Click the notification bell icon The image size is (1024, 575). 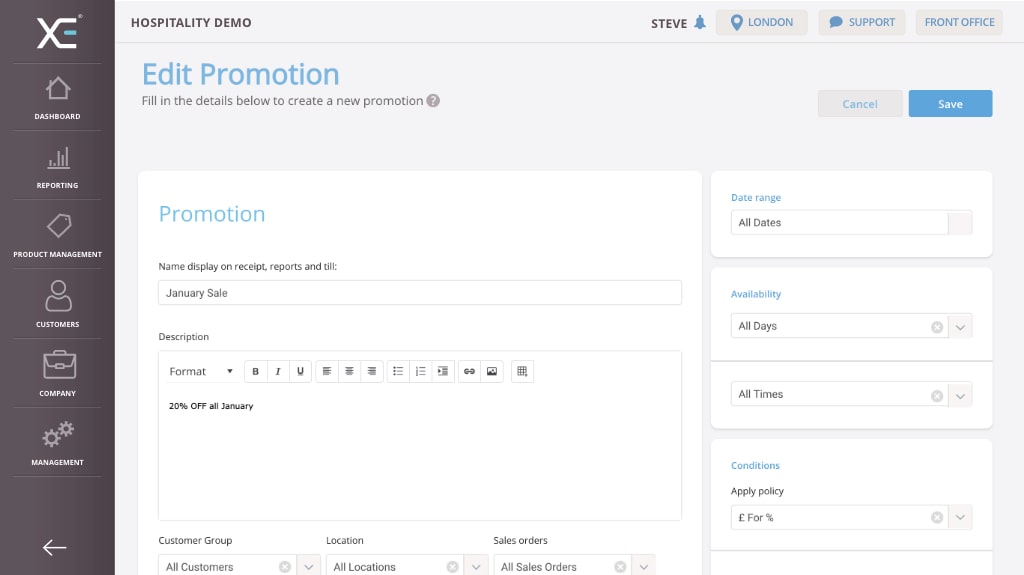pos(700,23)
